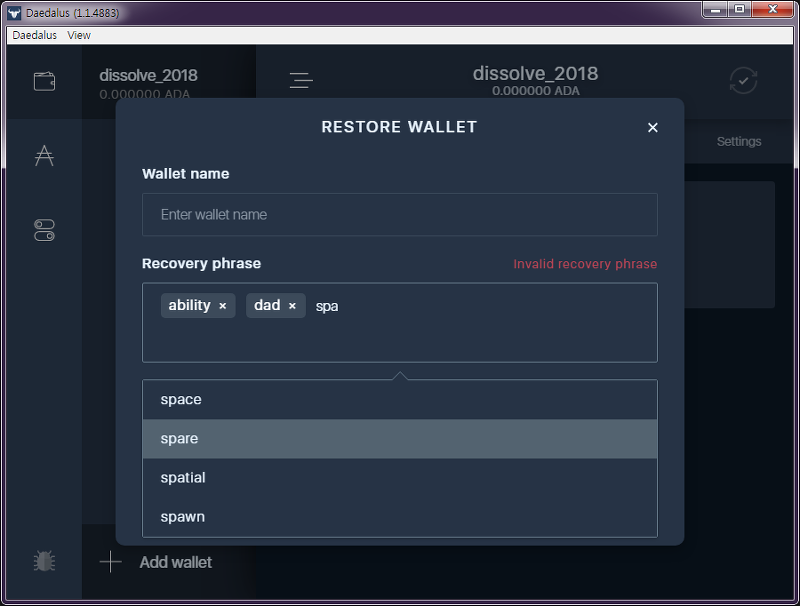Click the sync status checkmark icon
Screen dimensions: 800x606
(x=743, y=81)
